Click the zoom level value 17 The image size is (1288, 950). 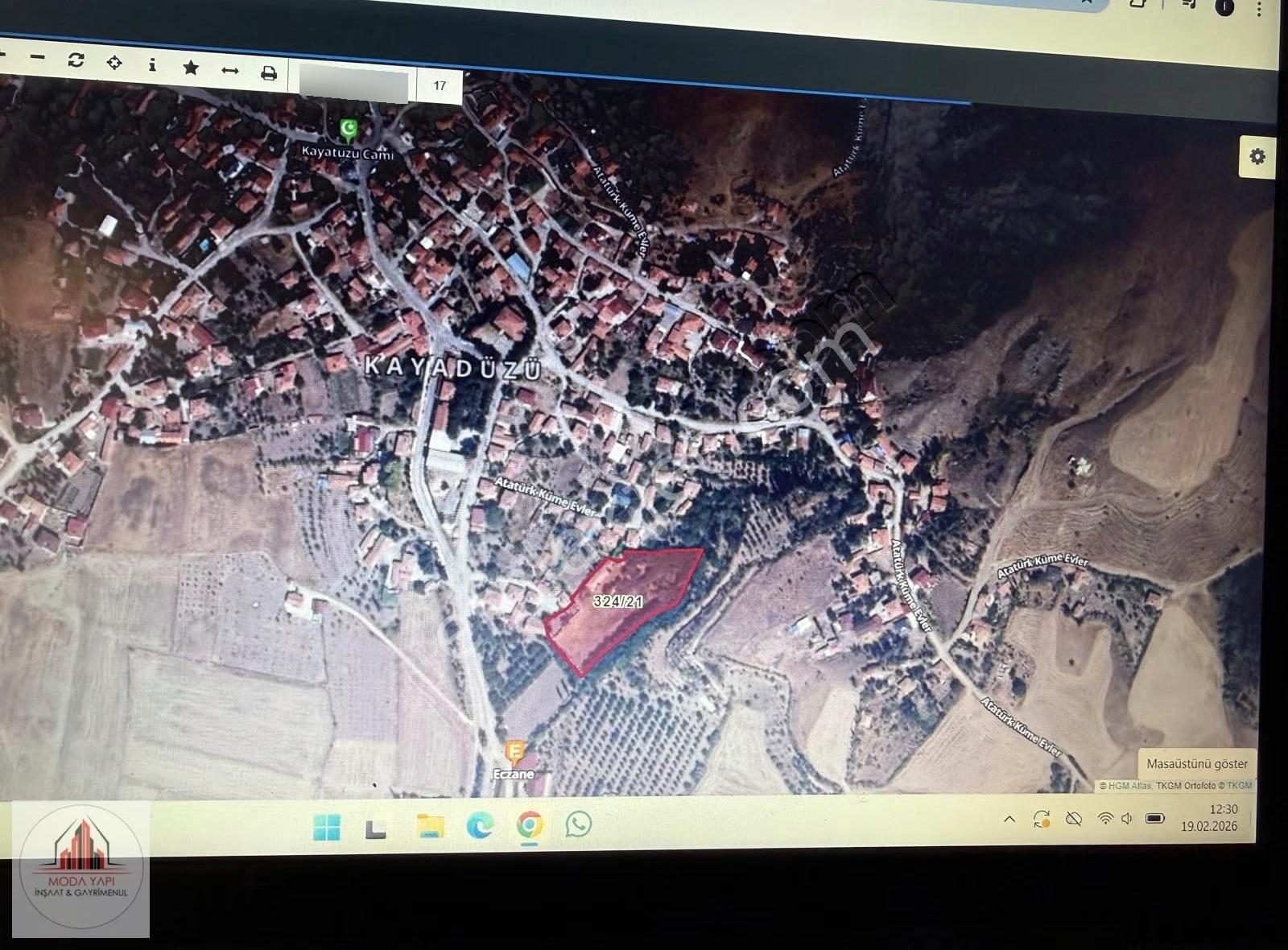440,85
